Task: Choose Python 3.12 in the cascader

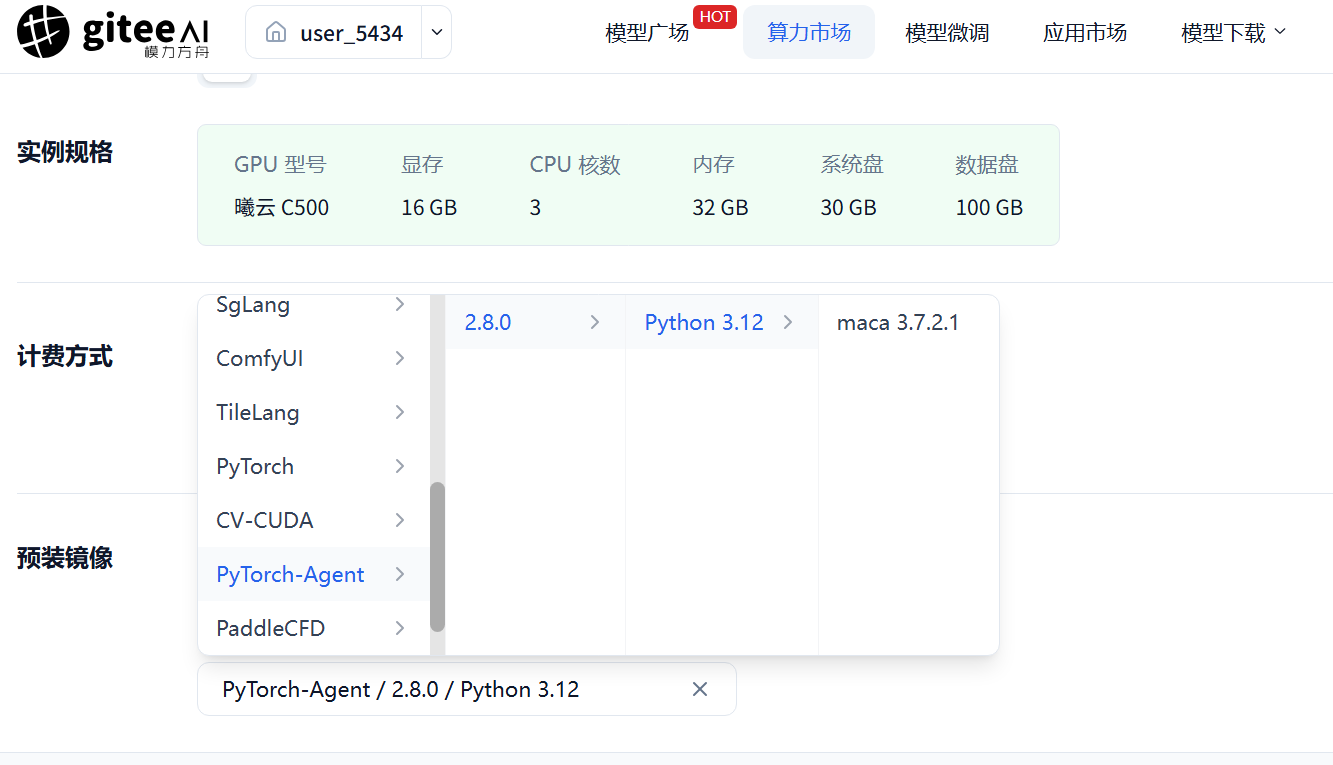Action: (721, 322)
